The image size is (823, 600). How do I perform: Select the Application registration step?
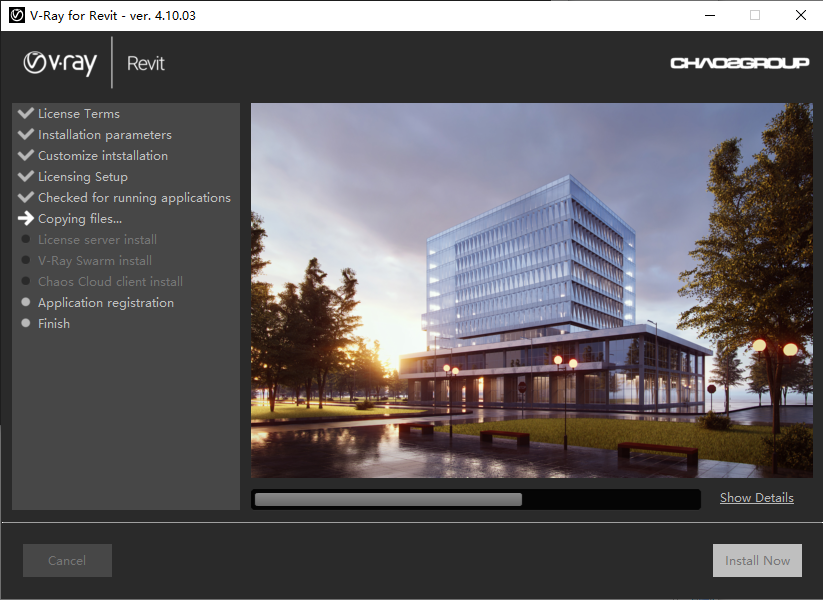pyautogui.click(x=105, y=303)
